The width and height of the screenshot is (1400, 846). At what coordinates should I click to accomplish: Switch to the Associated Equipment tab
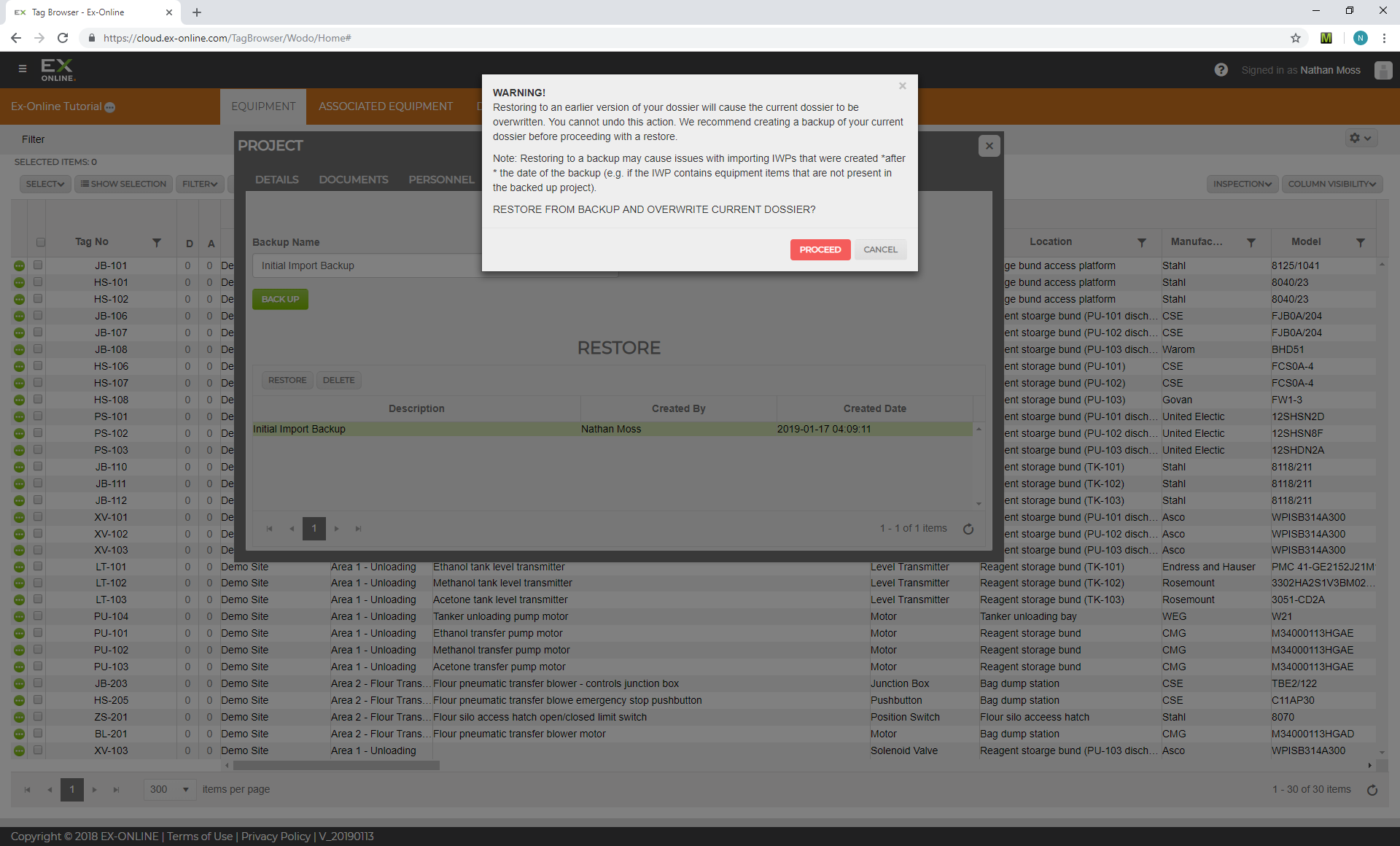[x=386, y=106]
